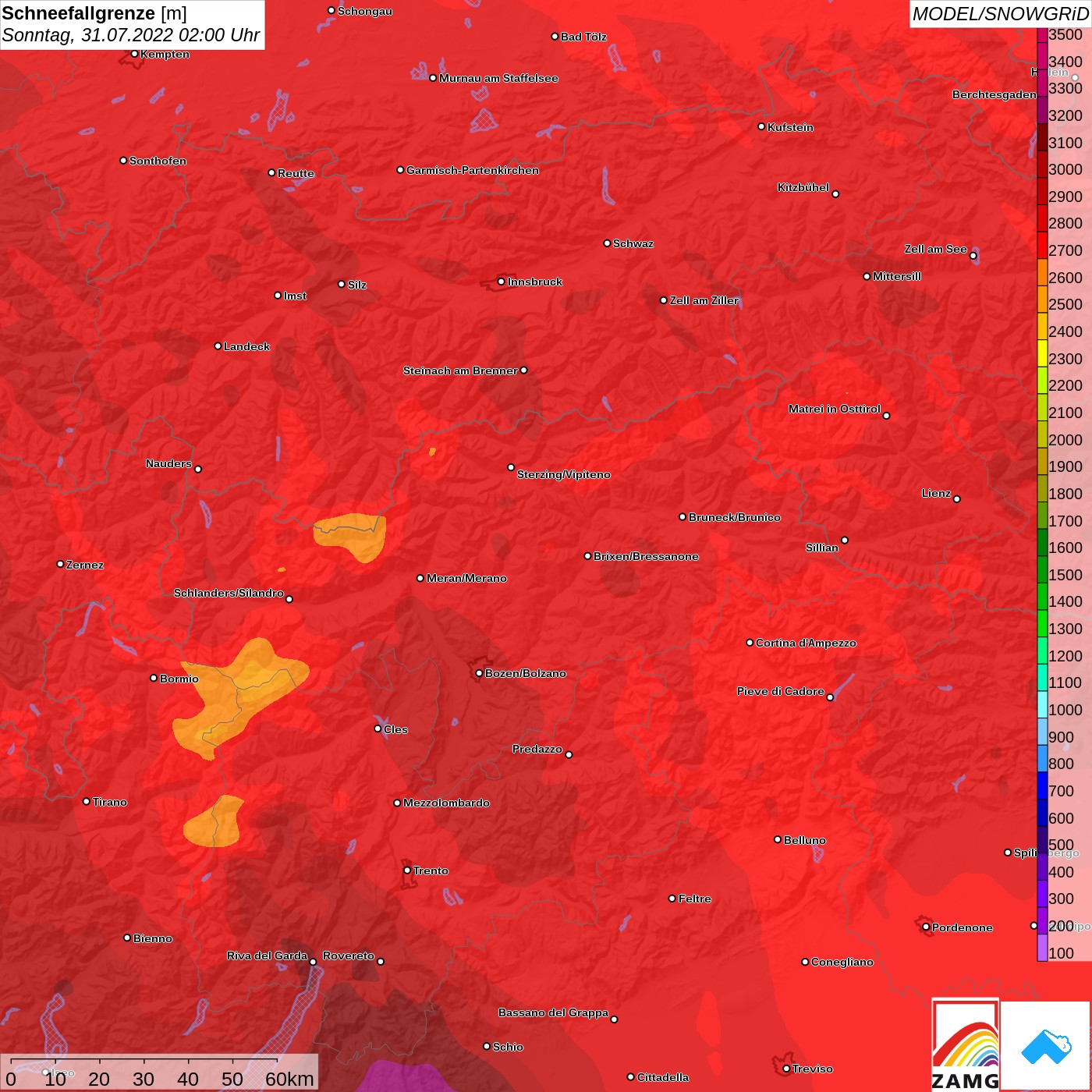Select the Innsbruck city marker dot
The width and height of the screenshot is (1092, 1092).
pos(501,282)
